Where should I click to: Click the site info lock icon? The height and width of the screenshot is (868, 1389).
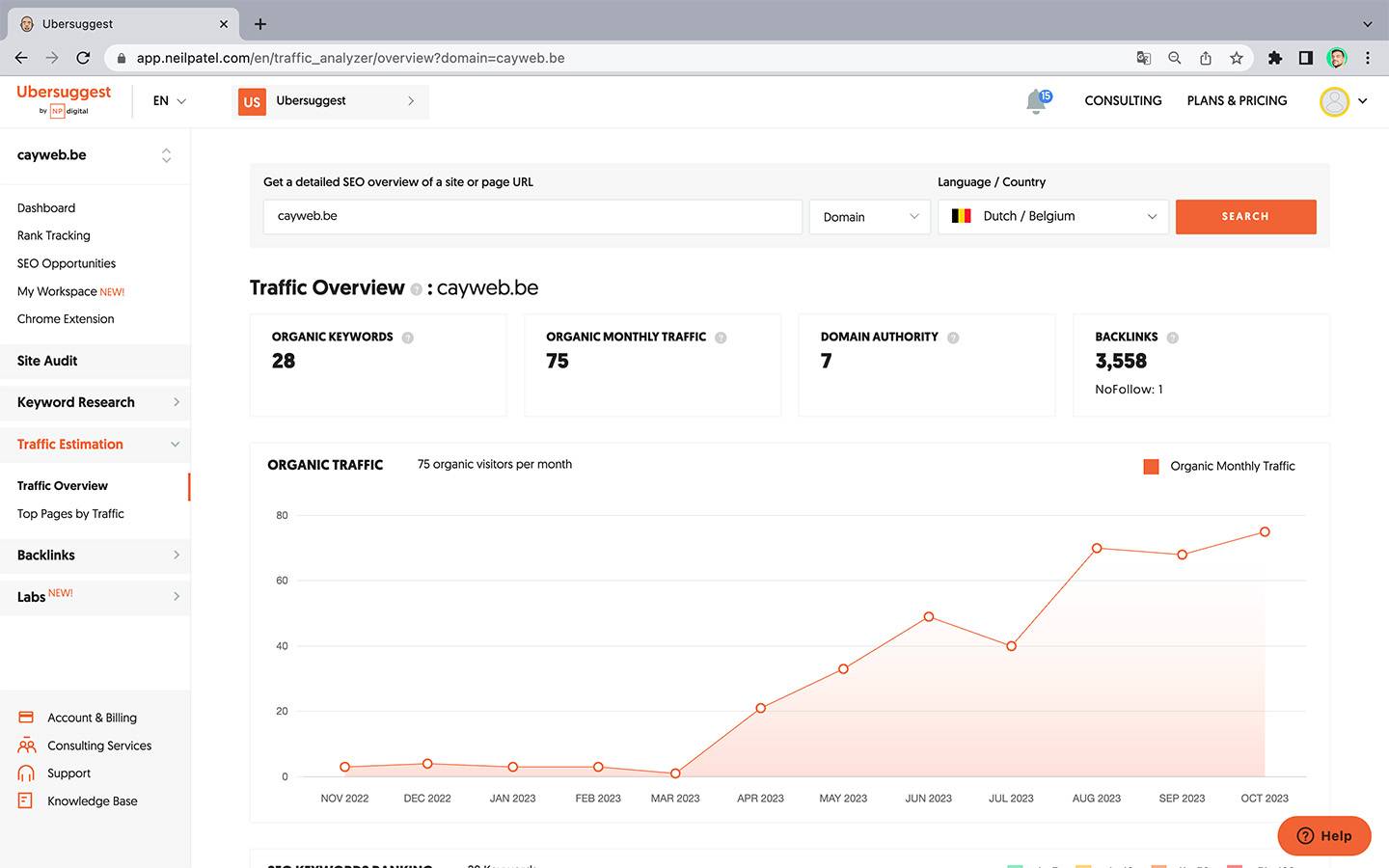121,58
